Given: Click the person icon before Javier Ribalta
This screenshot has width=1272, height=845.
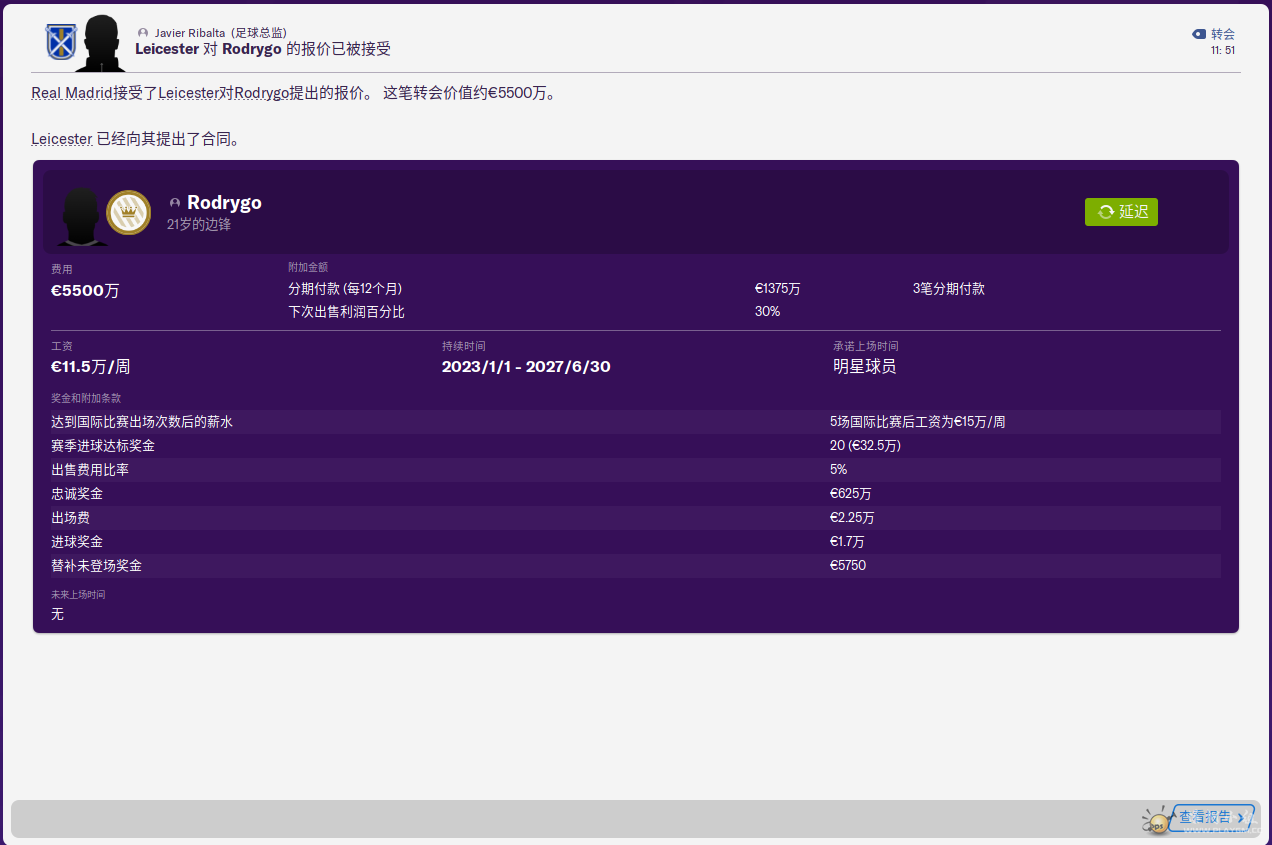Looking at the screenshot, I should click(143, 33).
